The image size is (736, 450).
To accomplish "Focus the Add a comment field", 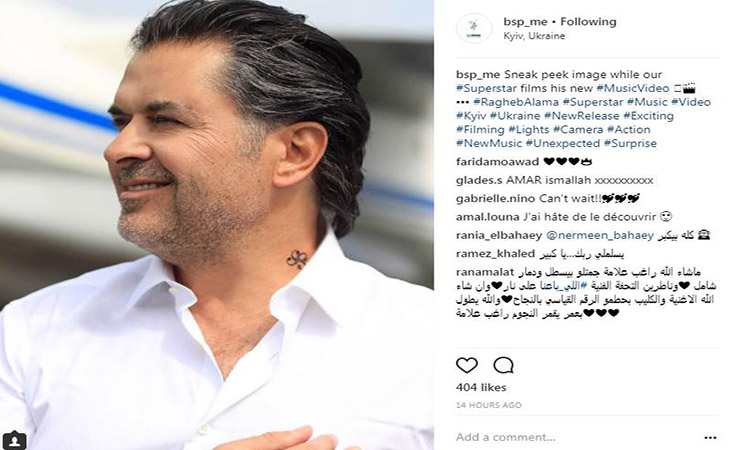I will point(577,437).
